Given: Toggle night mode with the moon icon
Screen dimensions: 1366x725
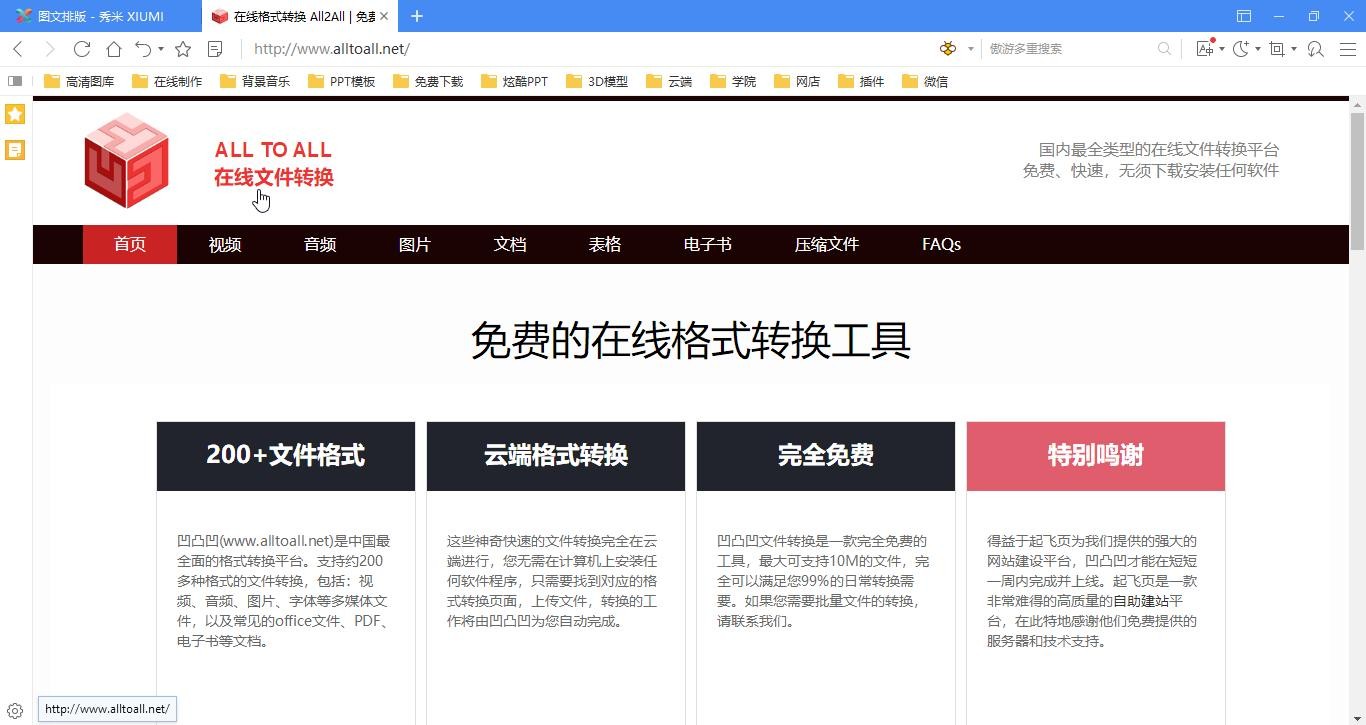Looking at the screenshot, I should coord(1240,49).
